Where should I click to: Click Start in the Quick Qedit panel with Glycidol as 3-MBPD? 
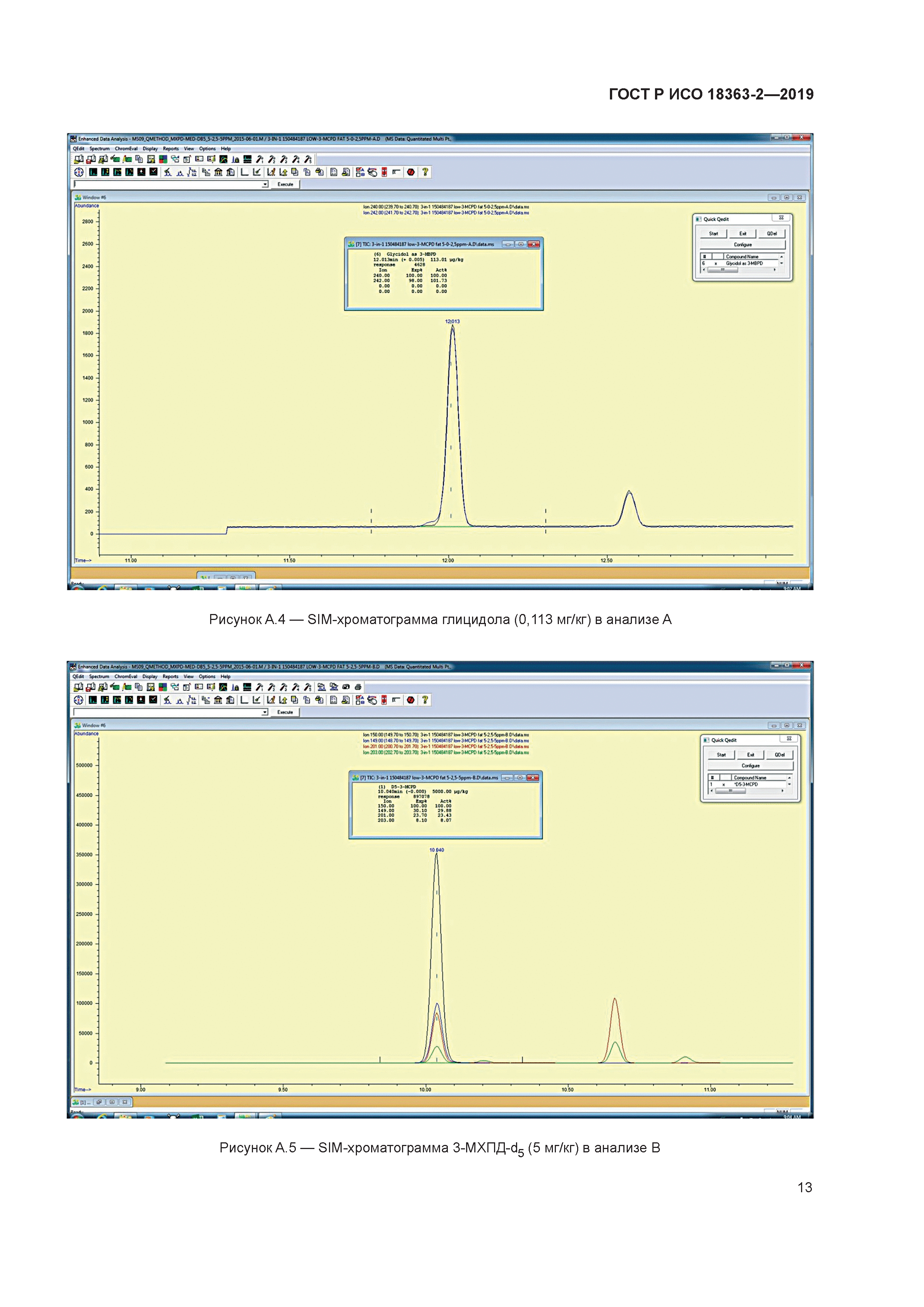[x=713, y=233]
